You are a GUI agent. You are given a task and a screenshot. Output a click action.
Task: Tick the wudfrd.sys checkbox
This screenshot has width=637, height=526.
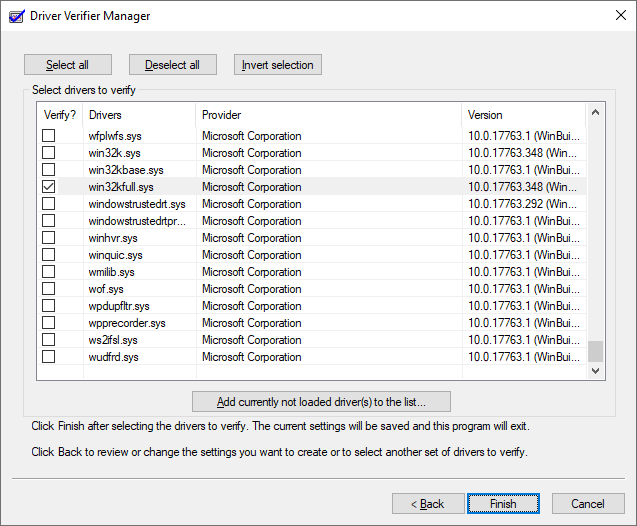pyautogui.click(x=48, y=357)
